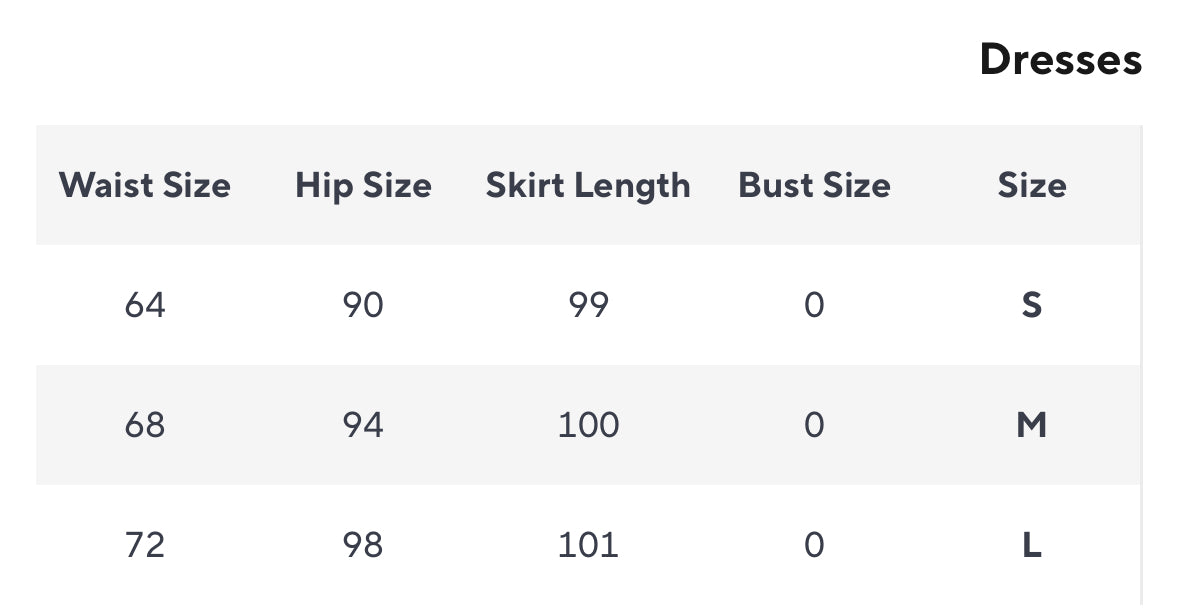Click the waist size value 64
This screenshot has height=613, width=1179.
pos(145,305)
